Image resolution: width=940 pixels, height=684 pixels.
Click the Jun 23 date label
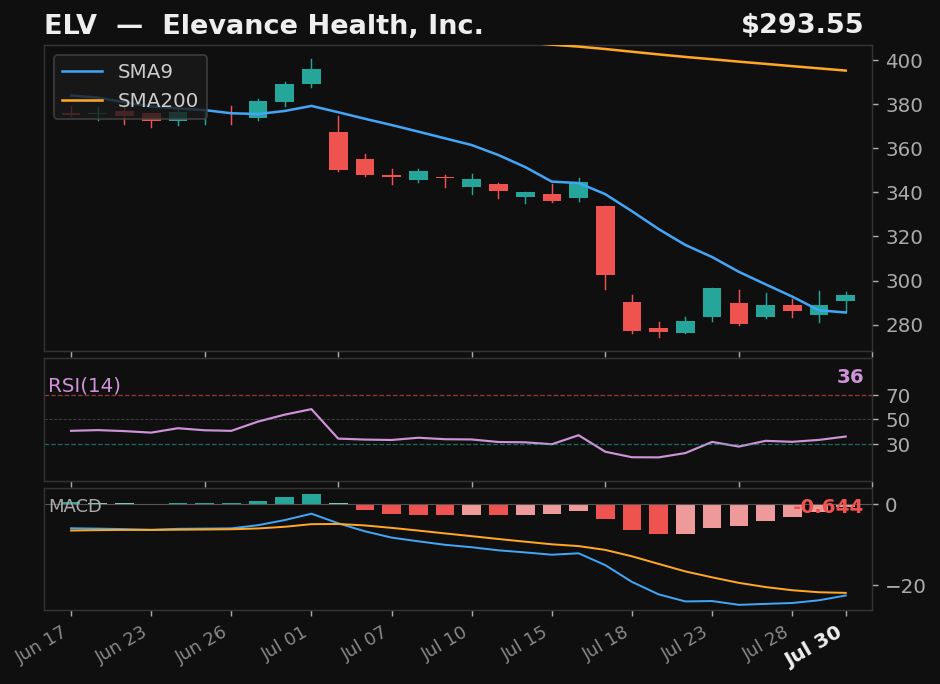pyautogui.click(x=120, y=645)
